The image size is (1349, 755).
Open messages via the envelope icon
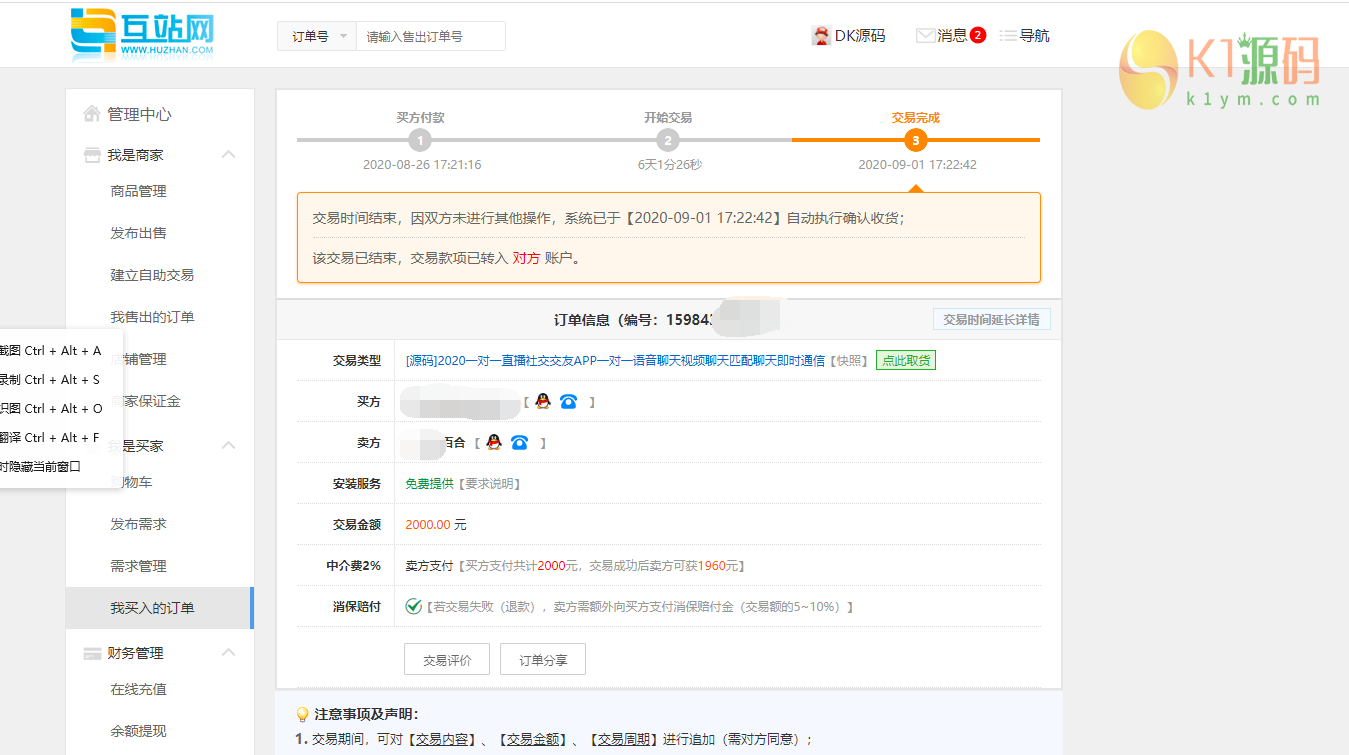click(x=925, y=36)
